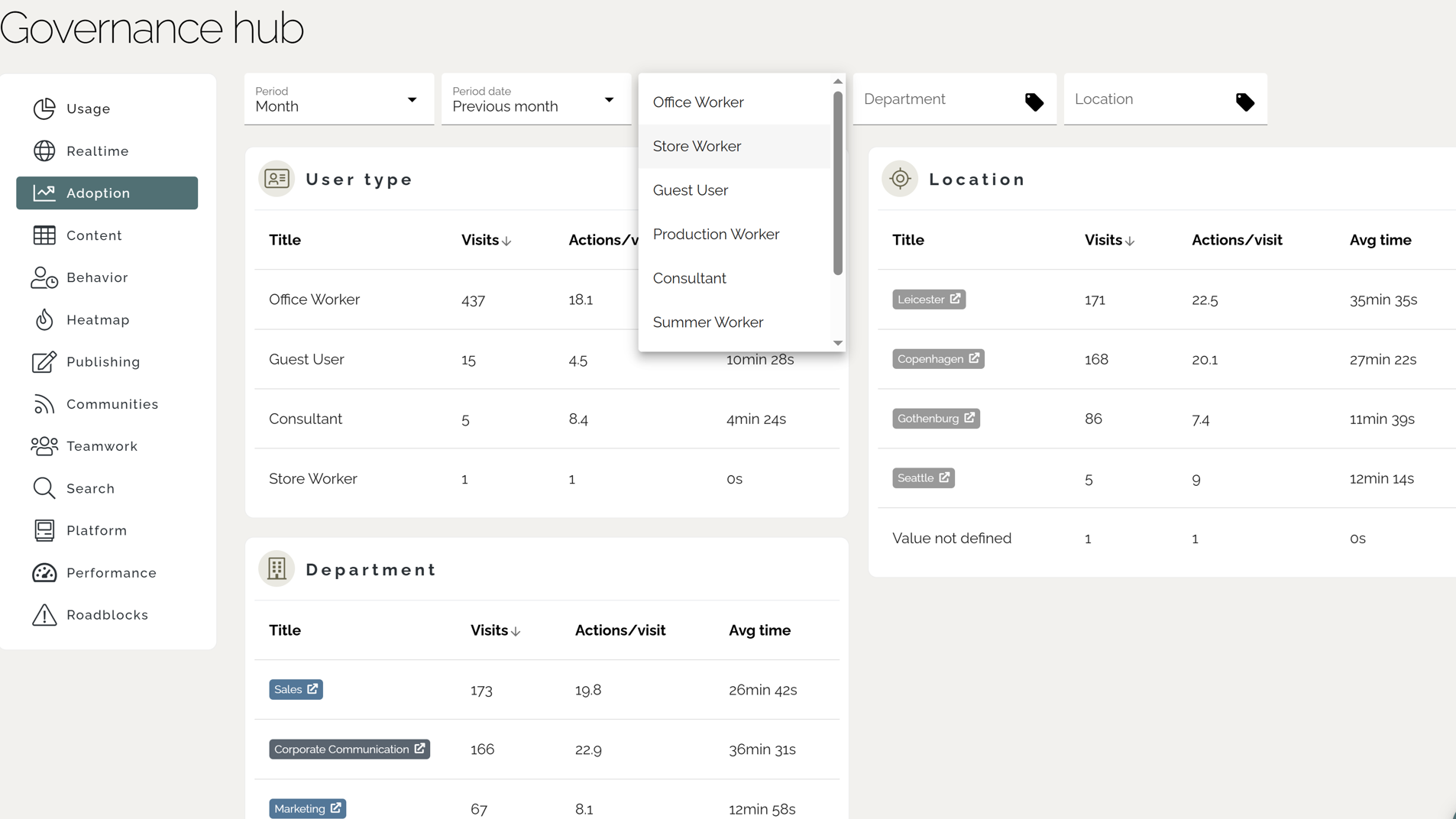Select Production Worker in the dropdown list
This screenshot has width=1456, height=819.
tap(734, 235)
